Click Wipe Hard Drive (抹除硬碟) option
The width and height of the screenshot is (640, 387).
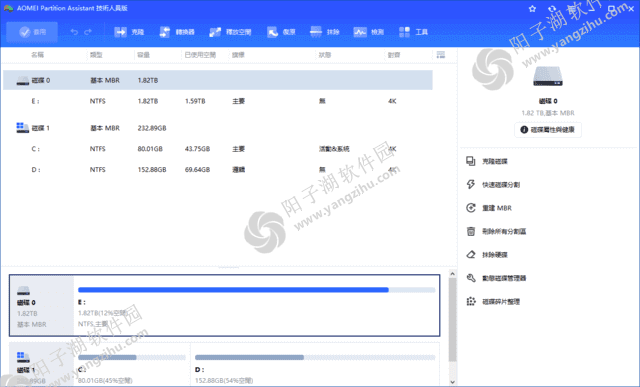pos(487,255)
